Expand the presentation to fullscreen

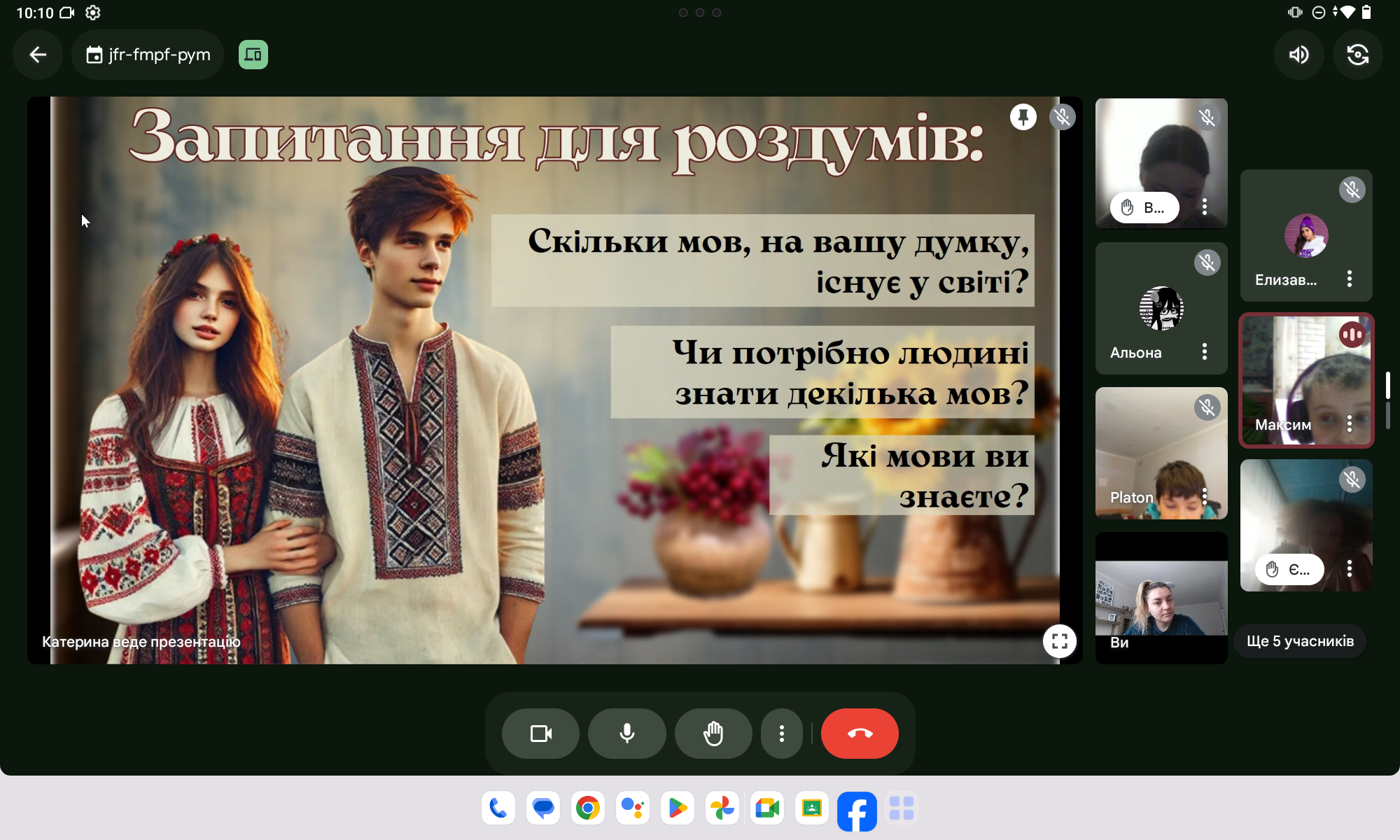pos(1059,640)
